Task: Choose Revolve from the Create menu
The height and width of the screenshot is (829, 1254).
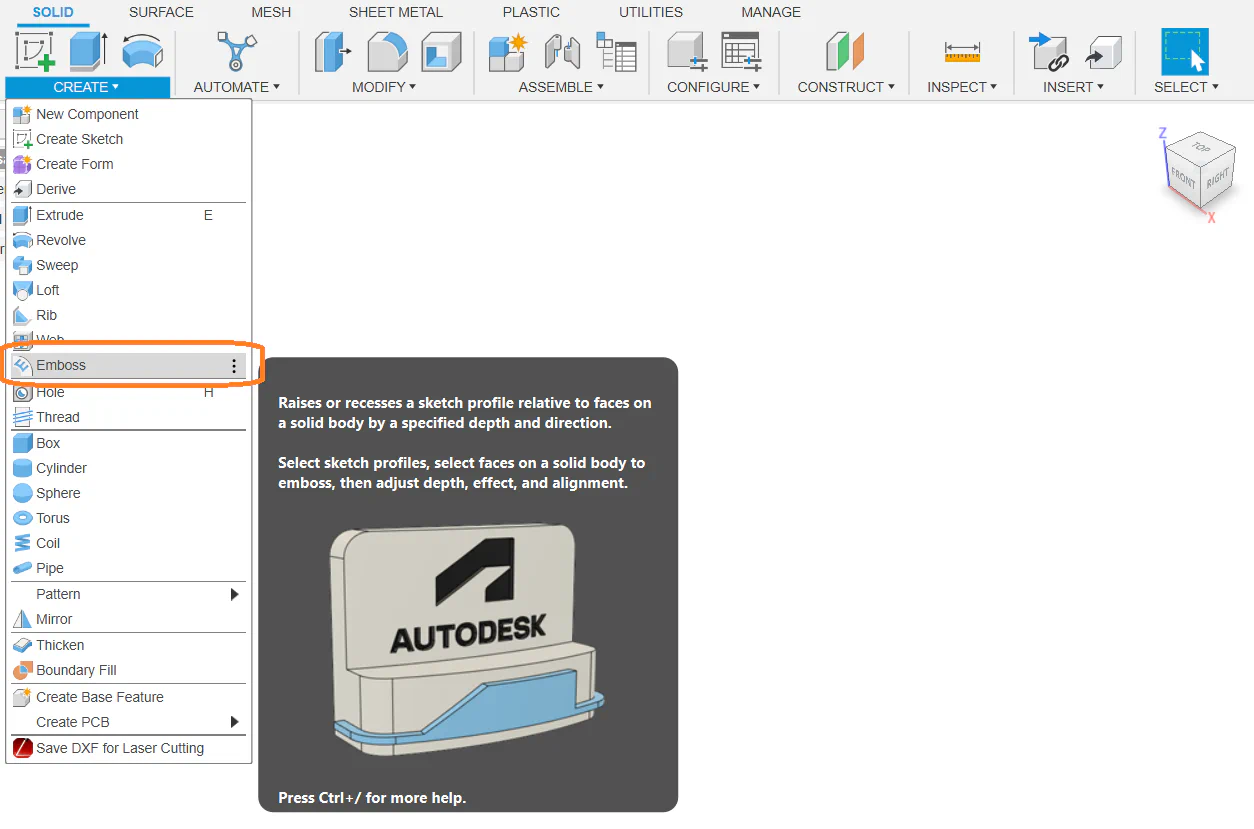Action: (x=128, y=240)
